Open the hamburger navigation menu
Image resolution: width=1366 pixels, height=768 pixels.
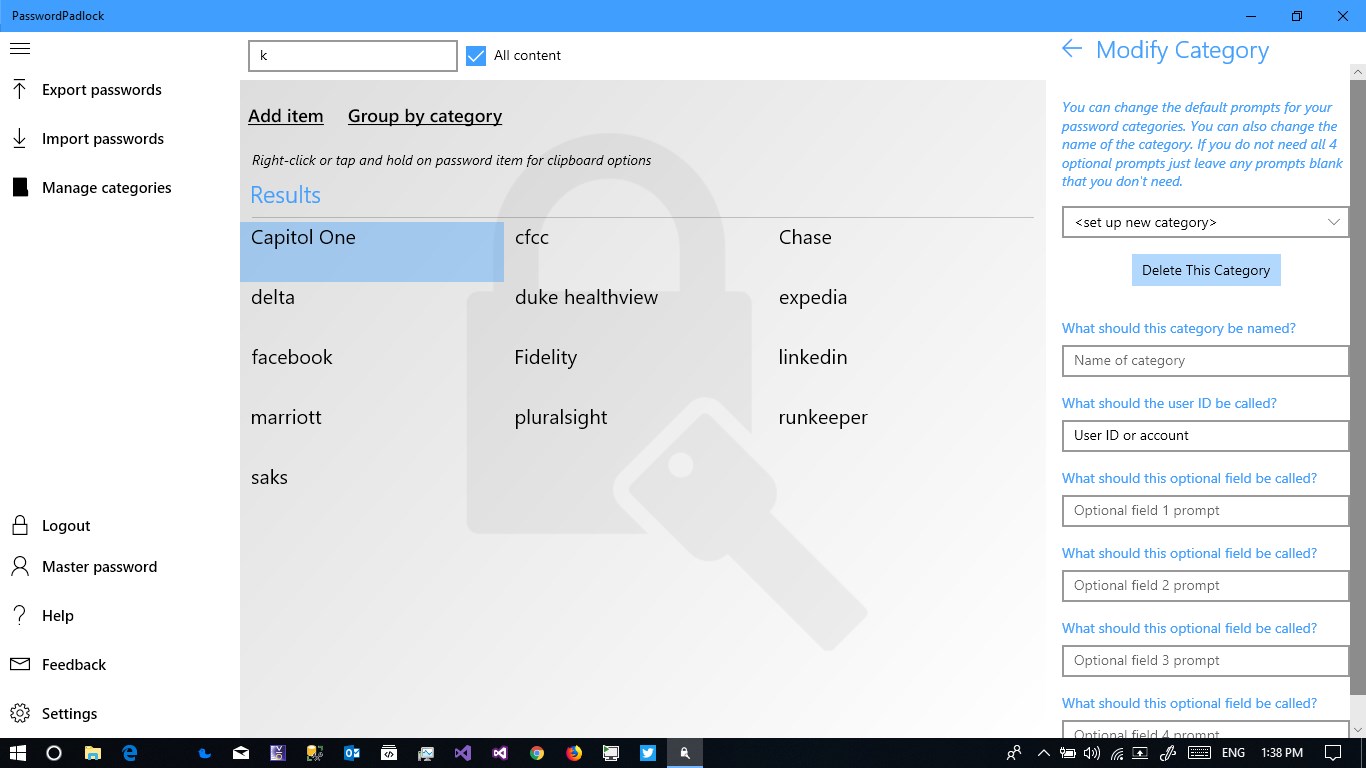coord(19,47)
